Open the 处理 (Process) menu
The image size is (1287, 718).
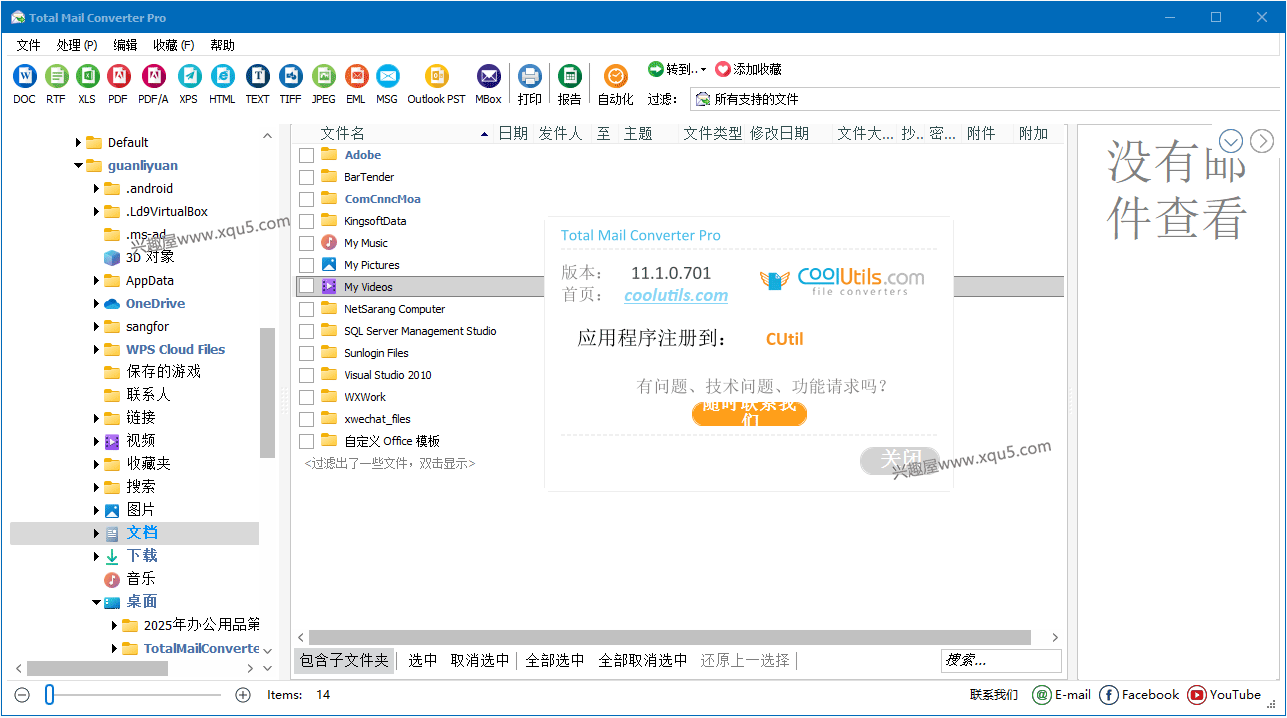(77, 45)
